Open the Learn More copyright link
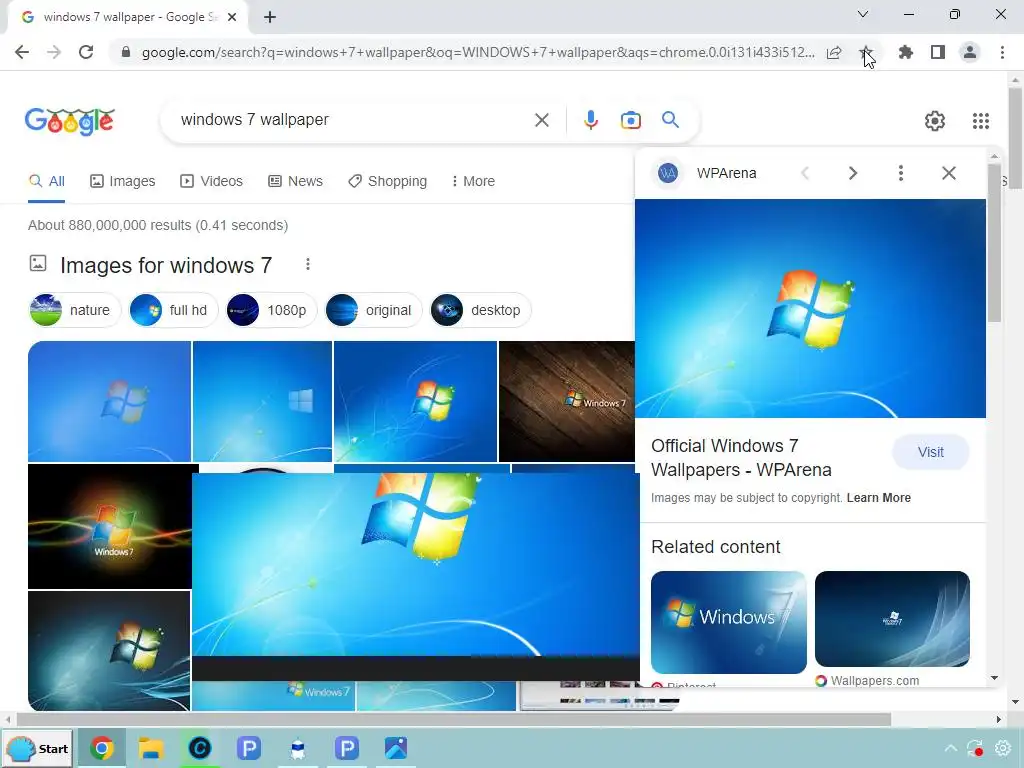 [878, 498]
